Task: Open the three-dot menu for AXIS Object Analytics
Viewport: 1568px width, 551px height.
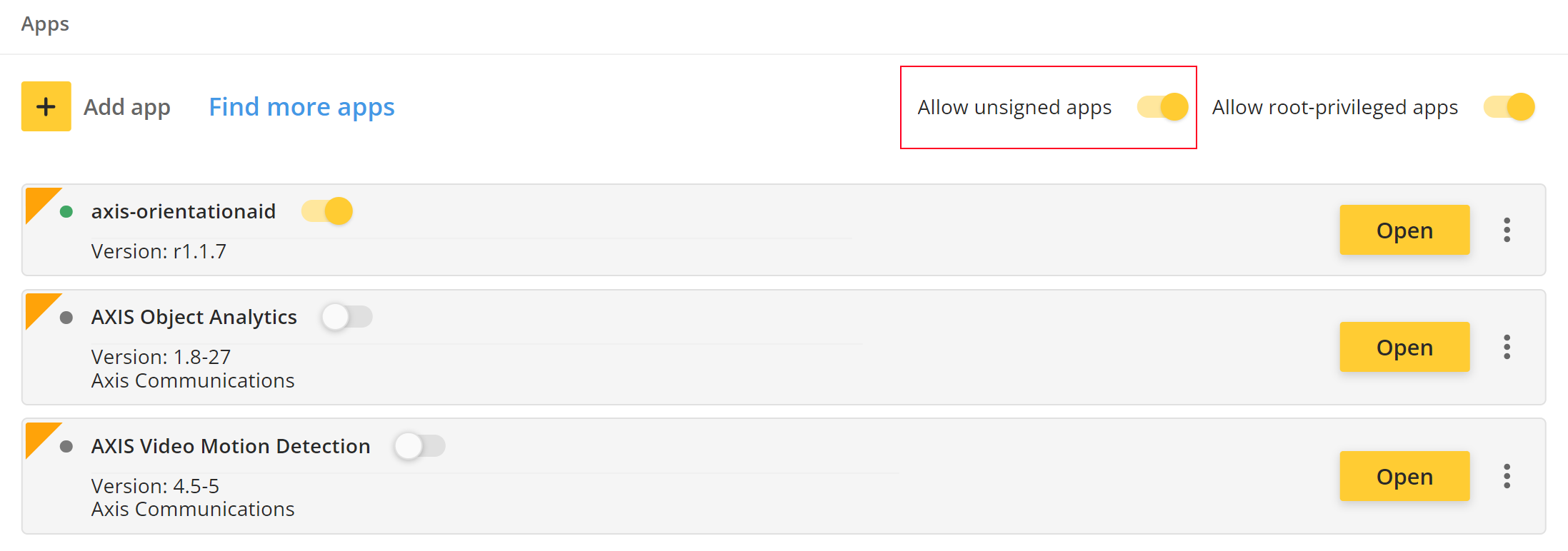Action: (x=1507, y=347)
